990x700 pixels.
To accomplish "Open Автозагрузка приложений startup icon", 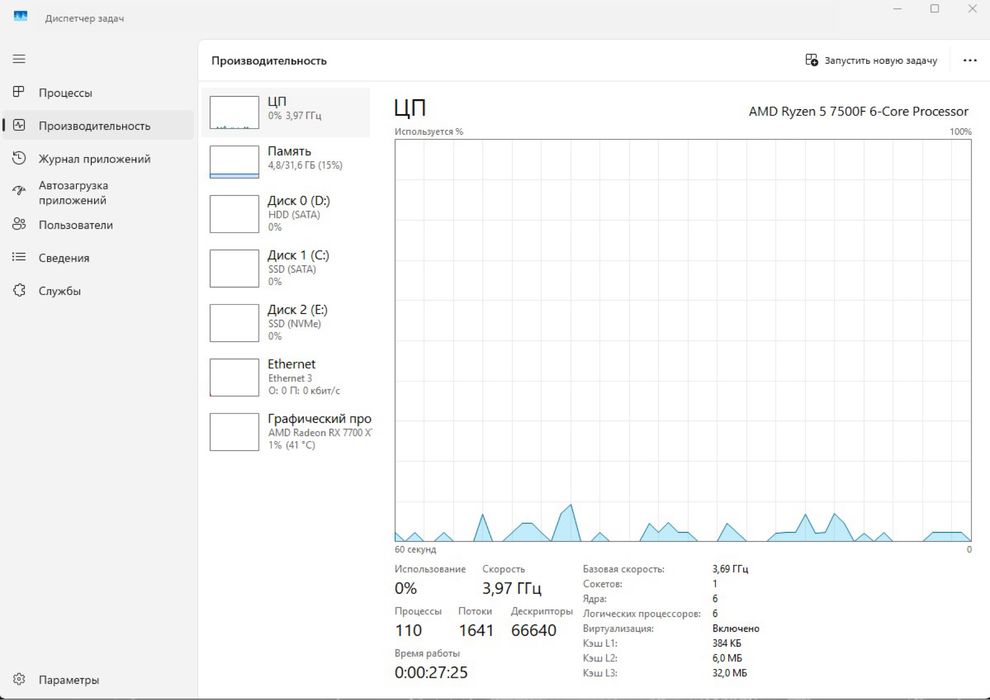I will tap(19, 191).
